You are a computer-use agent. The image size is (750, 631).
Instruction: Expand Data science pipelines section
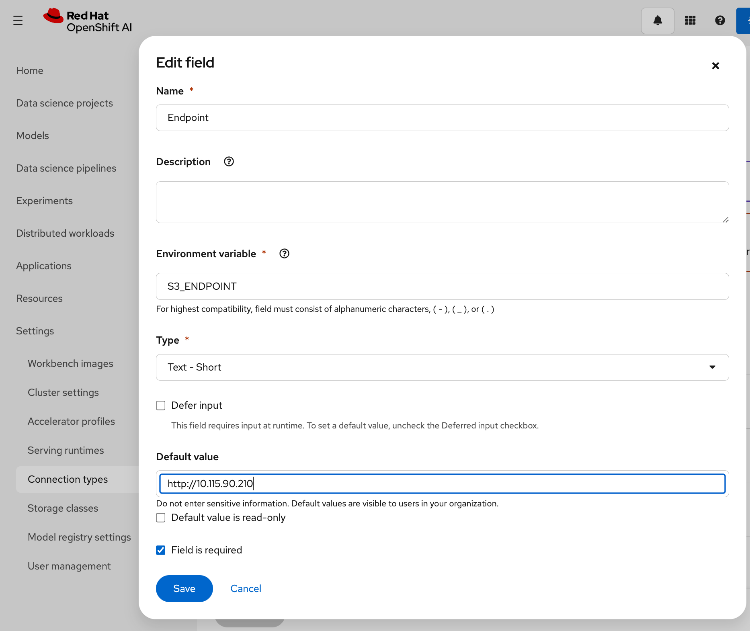(x=66, y=168)
